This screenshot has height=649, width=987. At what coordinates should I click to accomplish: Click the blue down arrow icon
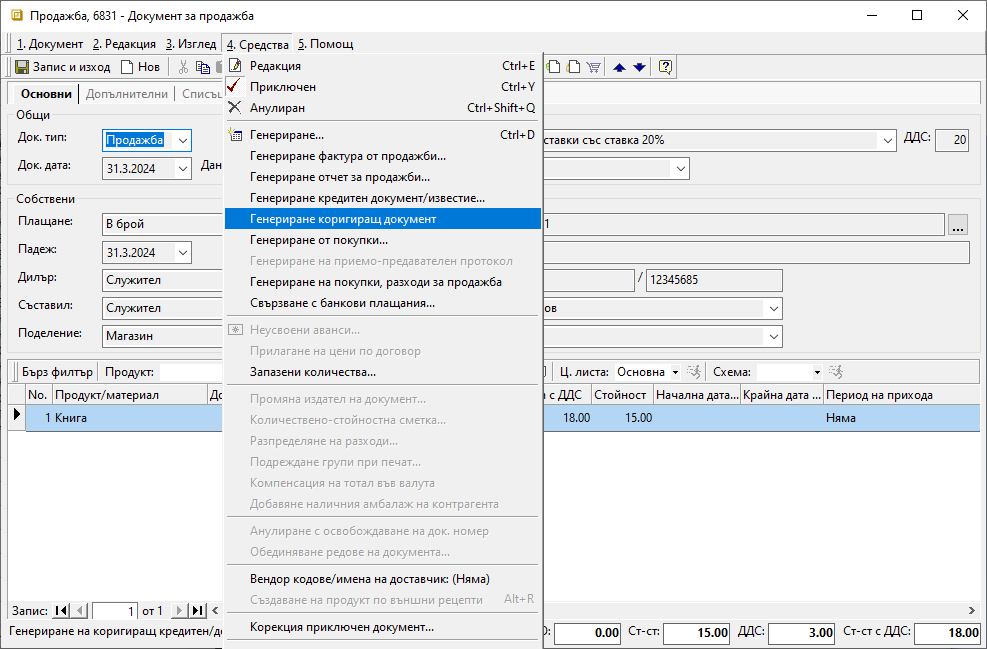[x=639, y=67]
